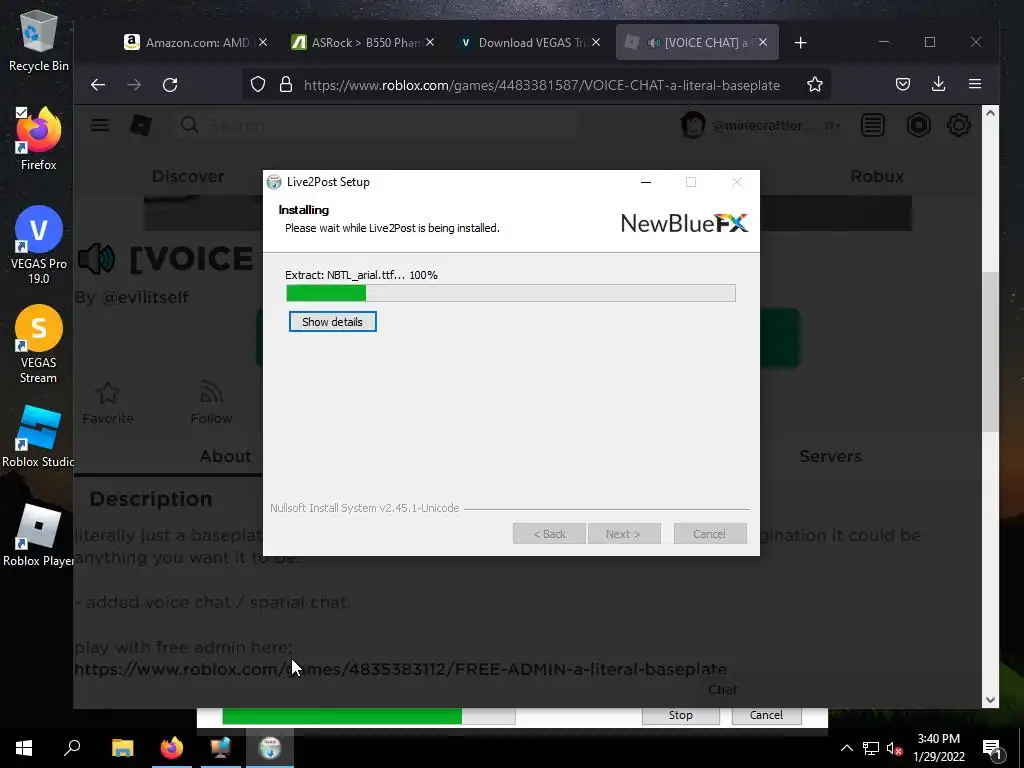Open the Save to Pocket button
The width and height of the screenshot is (1024, 768).
click(x=903, y=84)
